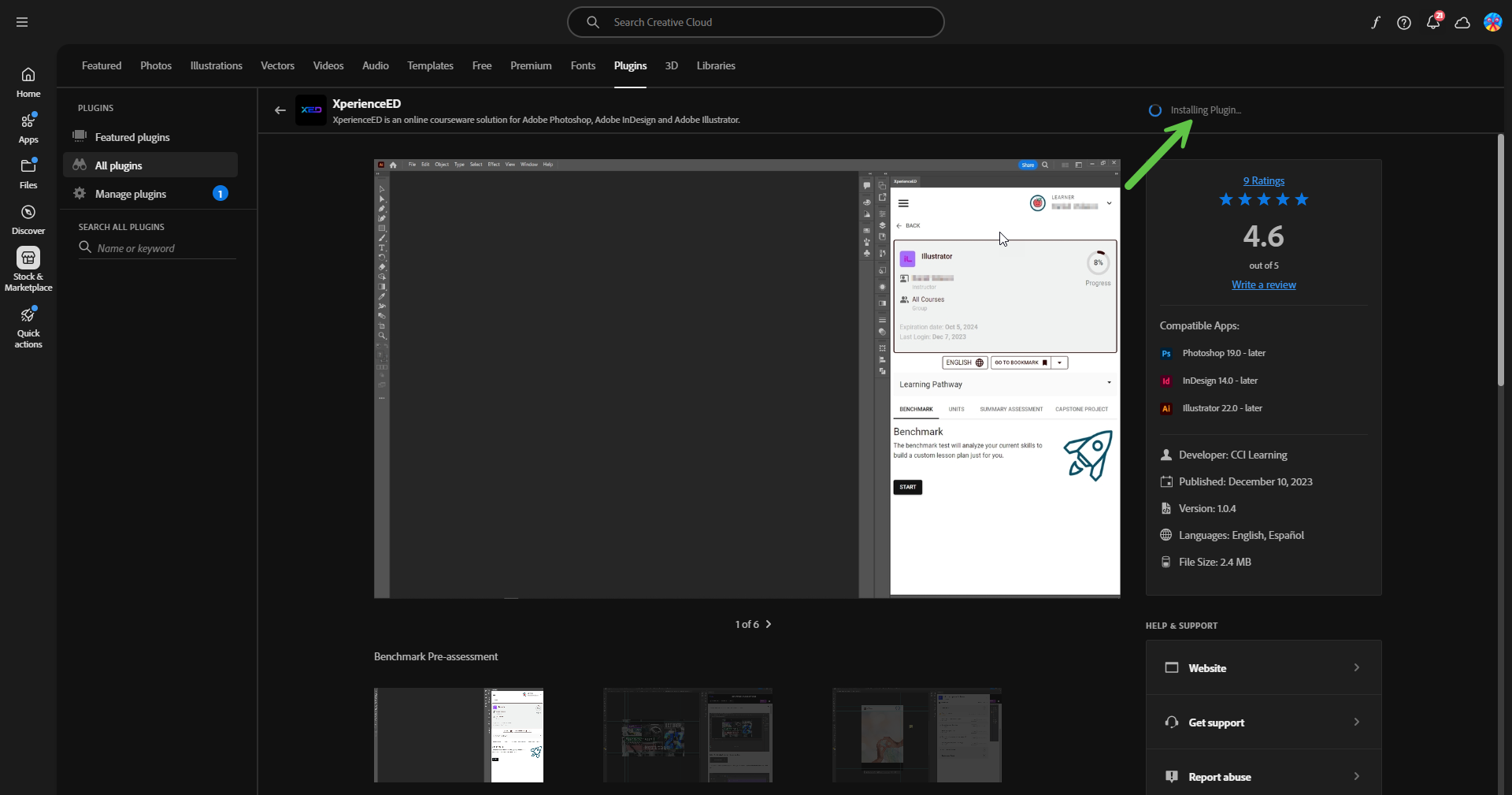1512x795 pixels.
Task: Click the Photoshop compatible app icon
Action: 1166,354
